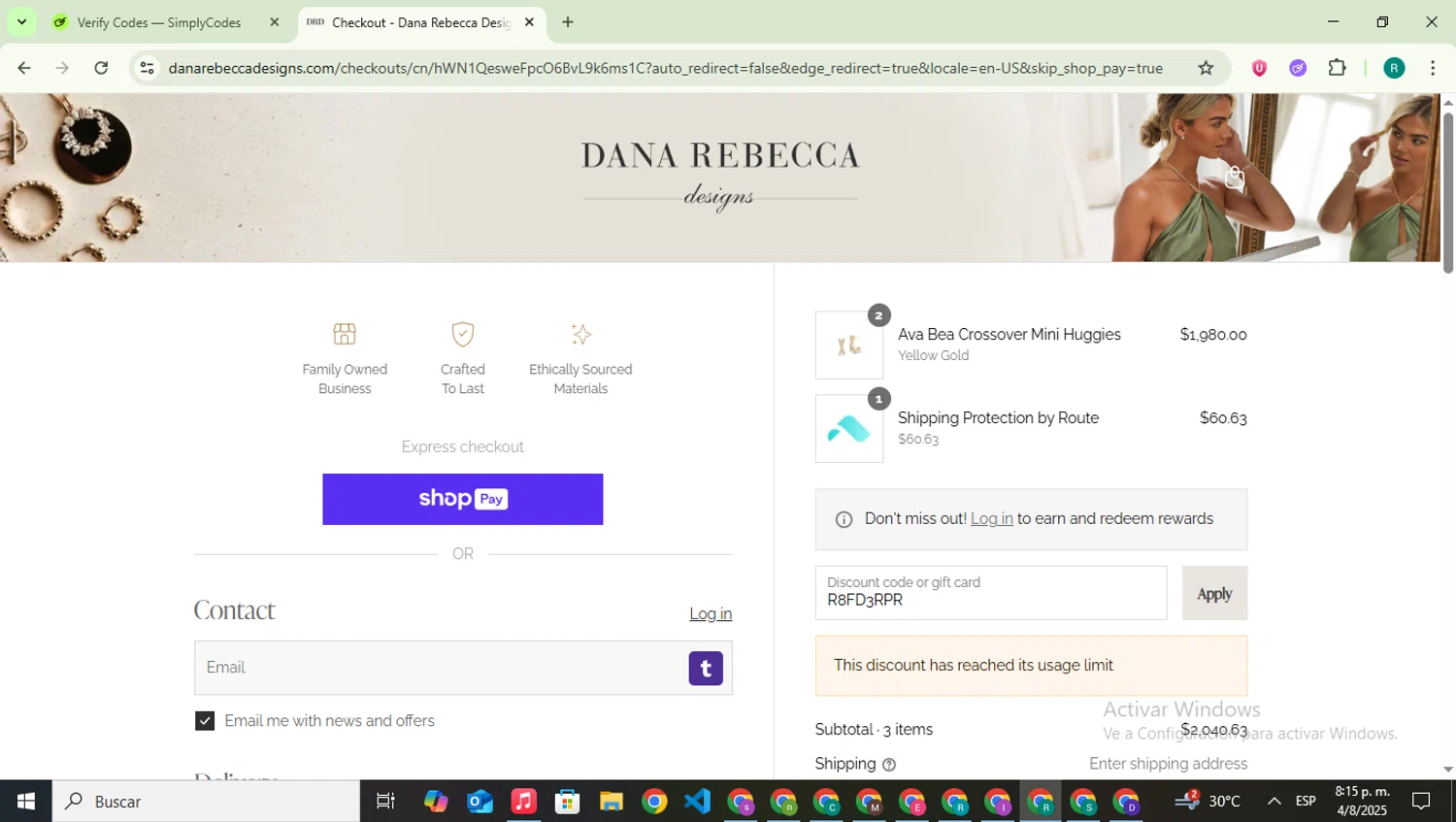
Task: Open the purple circular extension icon
Action: (x=1298, y=68)
